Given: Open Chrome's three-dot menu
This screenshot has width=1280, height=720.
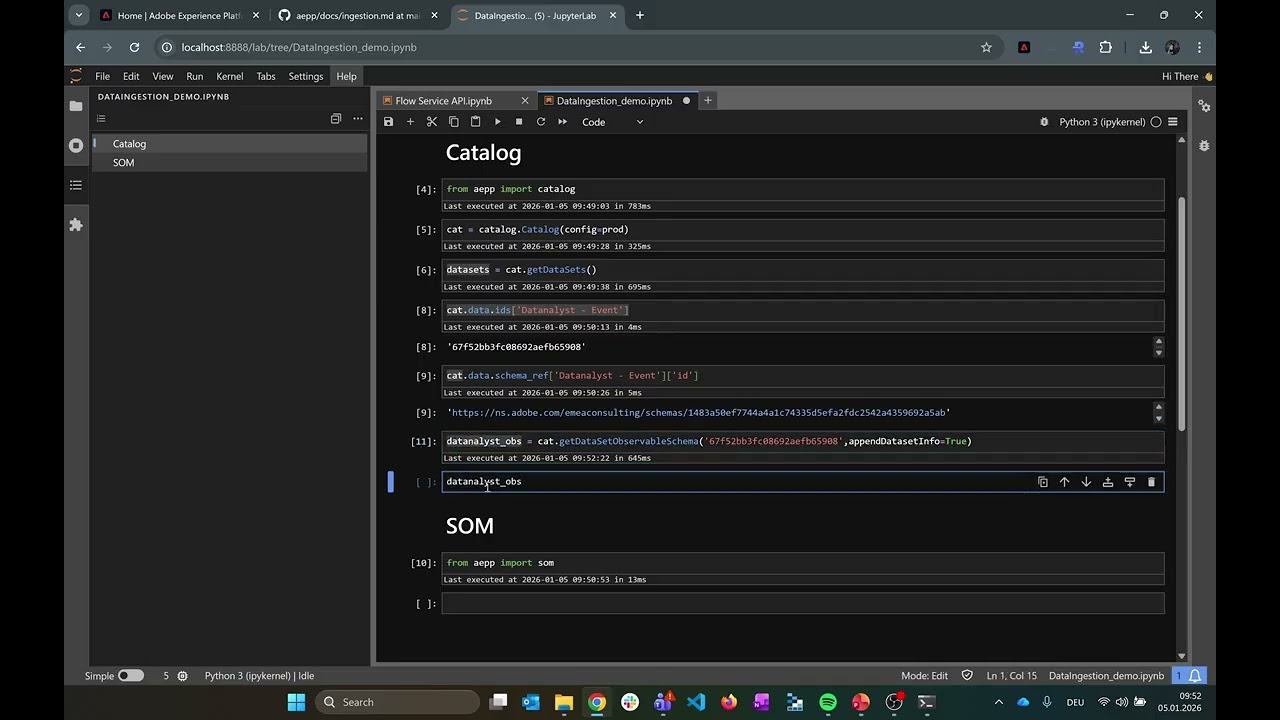Looking at the screenshot, I should coord(1199,47).
